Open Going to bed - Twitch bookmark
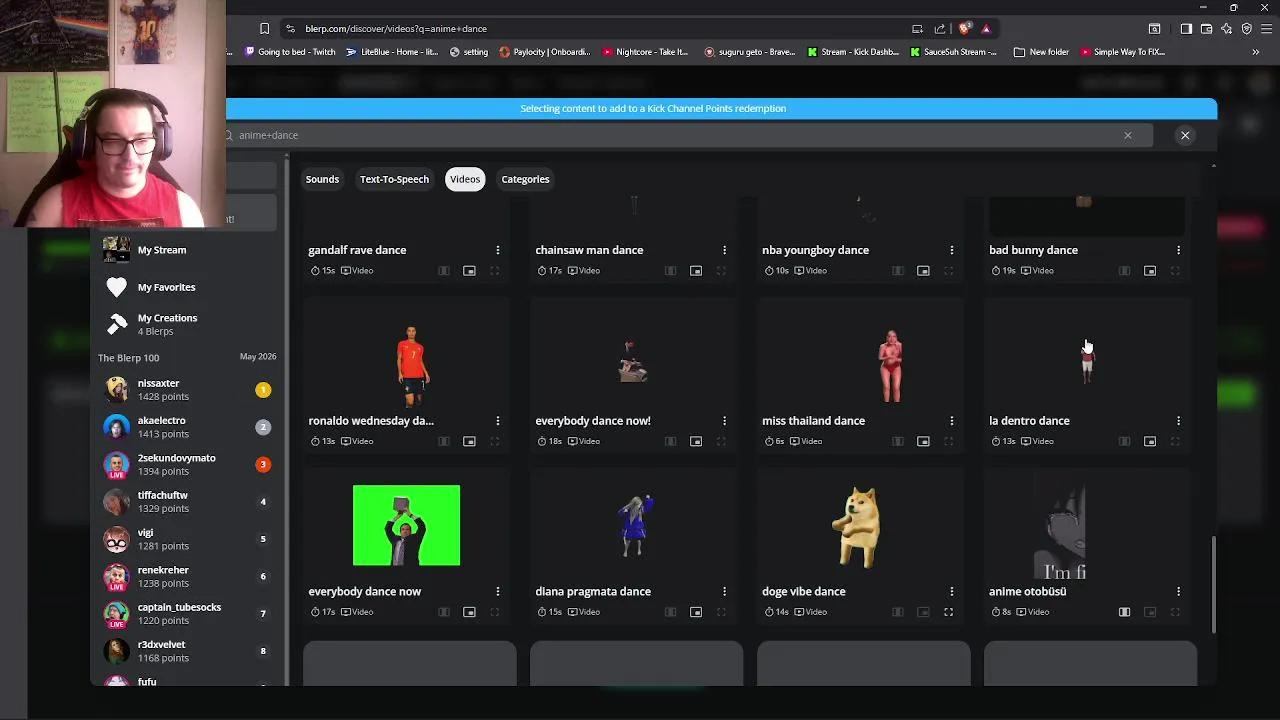Viewport: 1280px width, 720px height. (289, 52)
